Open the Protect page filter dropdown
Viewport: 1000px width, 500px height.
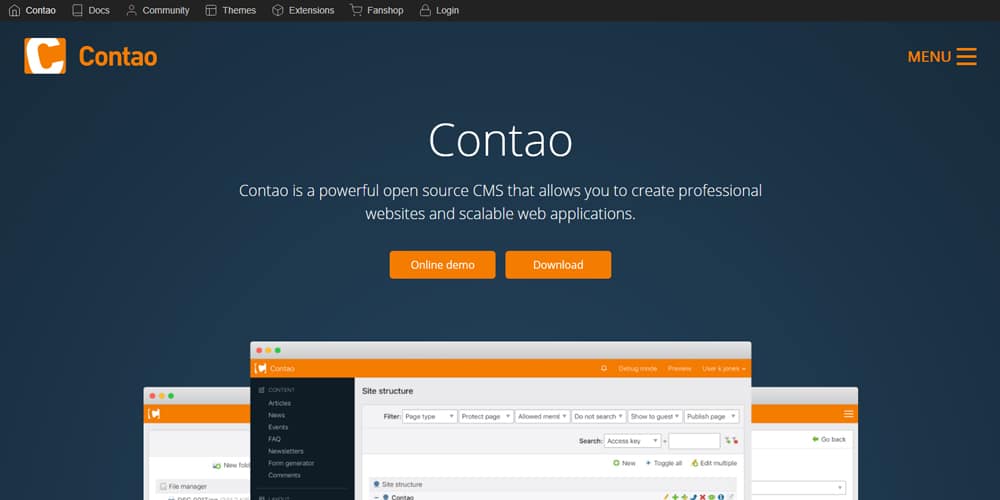pyautogui.click(x=486, y=416)
